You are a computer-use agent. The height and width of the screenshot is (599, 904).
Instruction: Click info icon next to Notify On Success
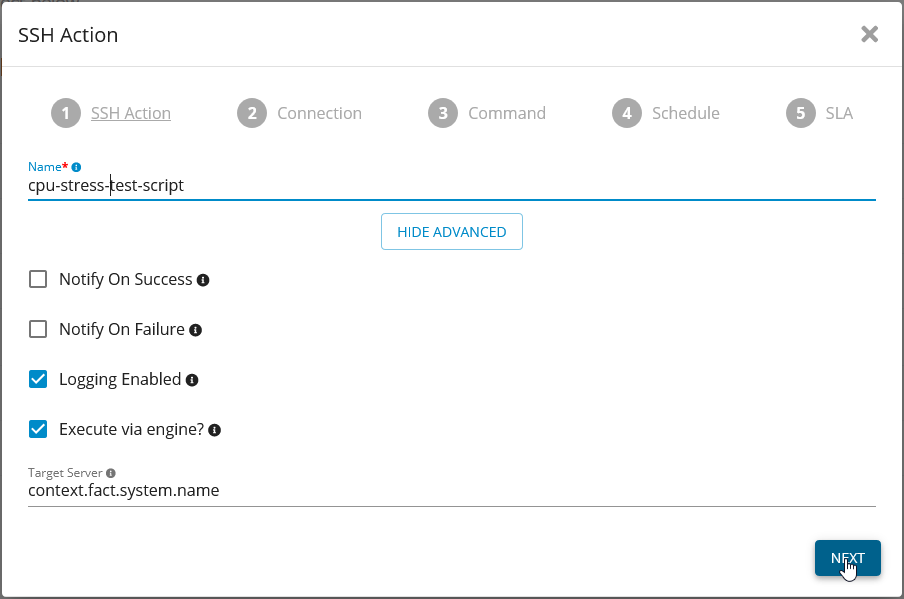tap(203, 280)
